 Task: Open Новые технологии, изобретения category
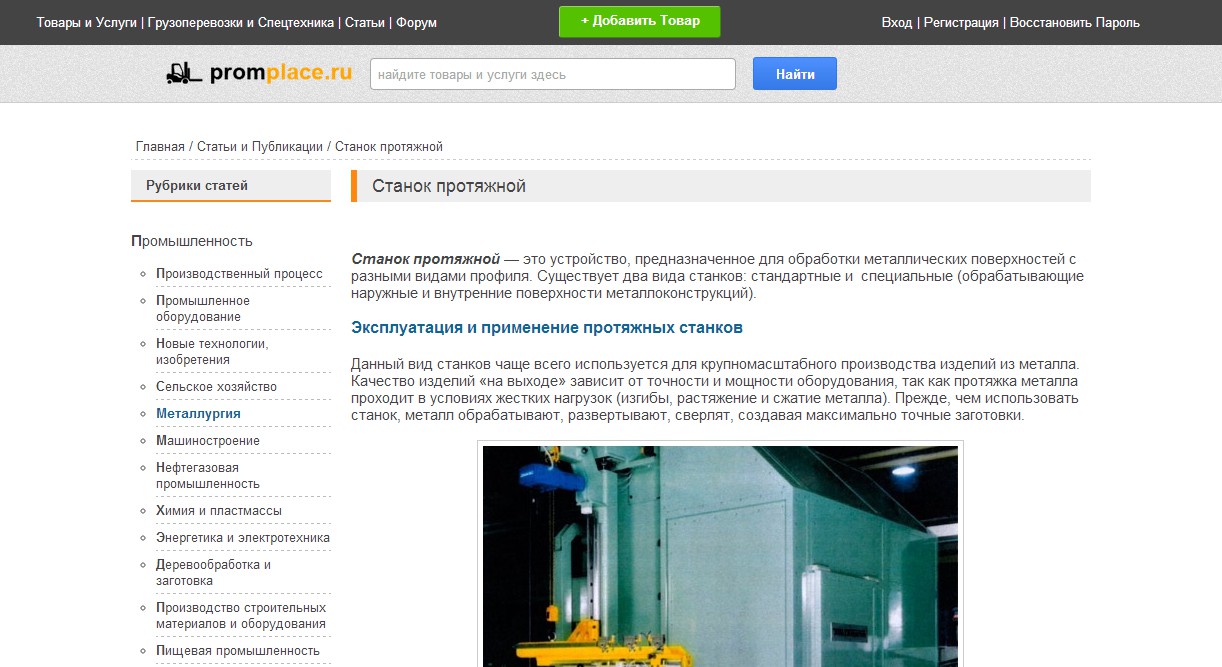point(212,352)
